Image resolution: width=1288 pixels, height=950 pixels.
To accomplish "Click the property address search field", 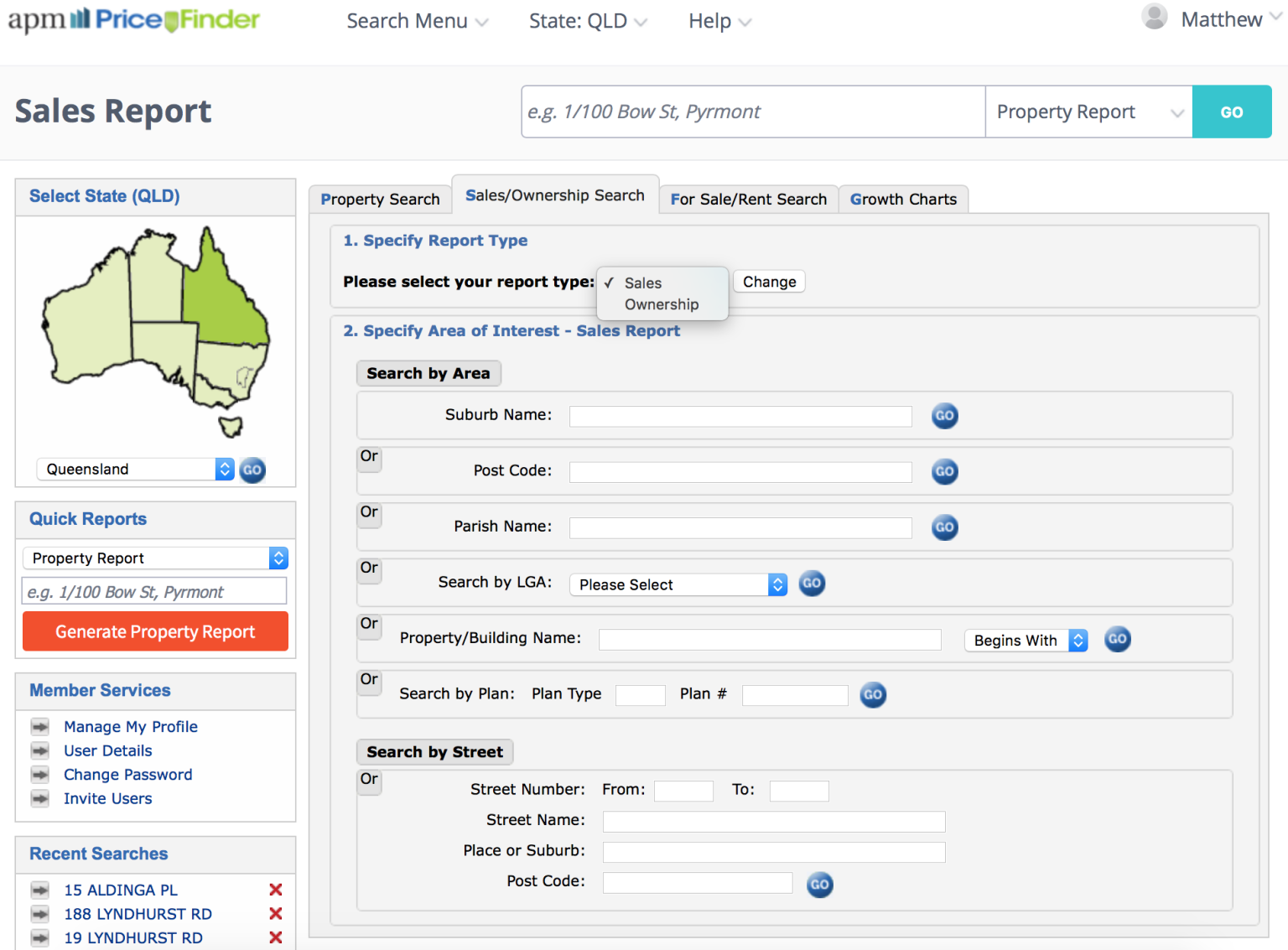I will (x=752, y=111).
